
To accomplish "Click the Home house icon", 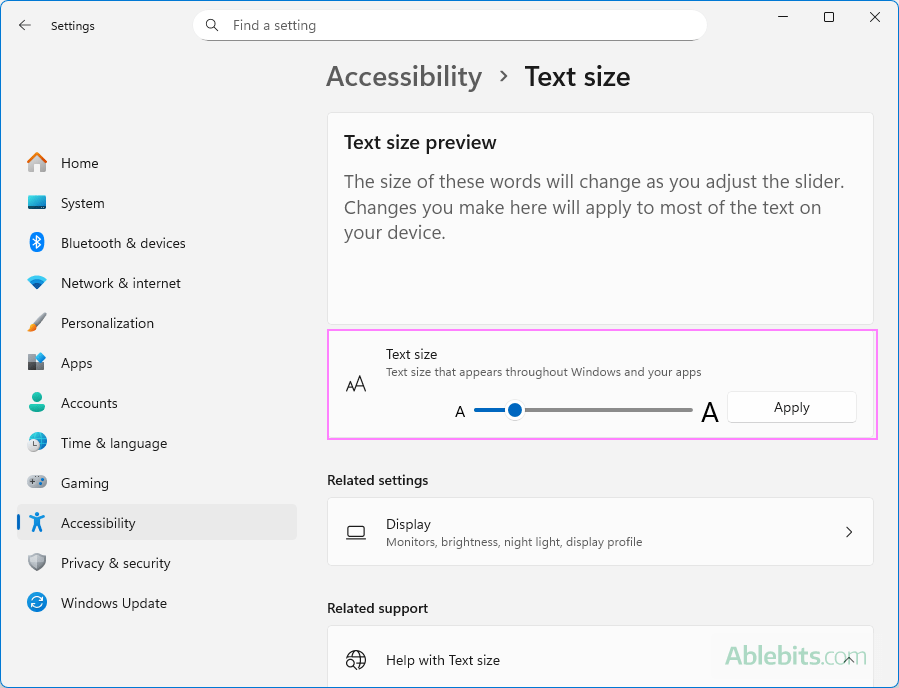I will coord(37,163).
